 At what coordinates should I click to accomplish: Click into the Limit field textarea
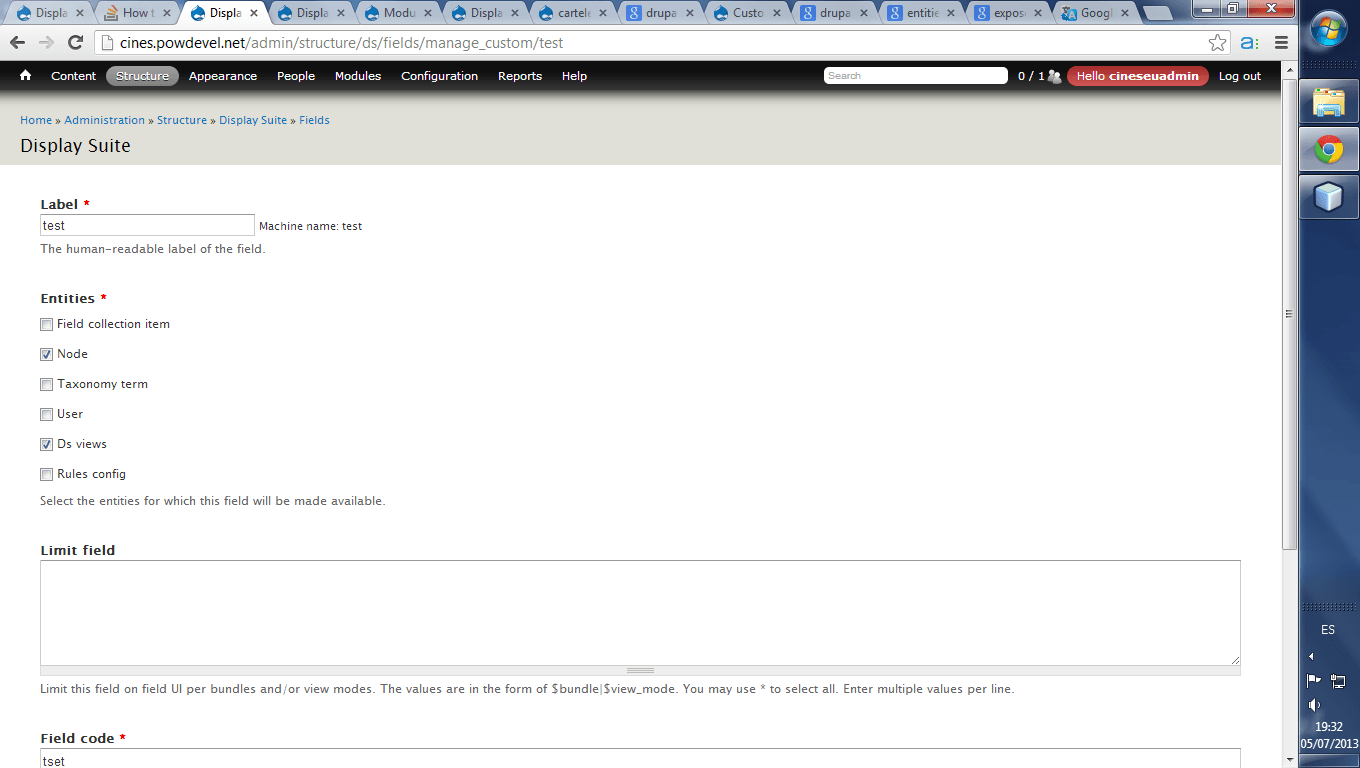click(x=640, y=612)
